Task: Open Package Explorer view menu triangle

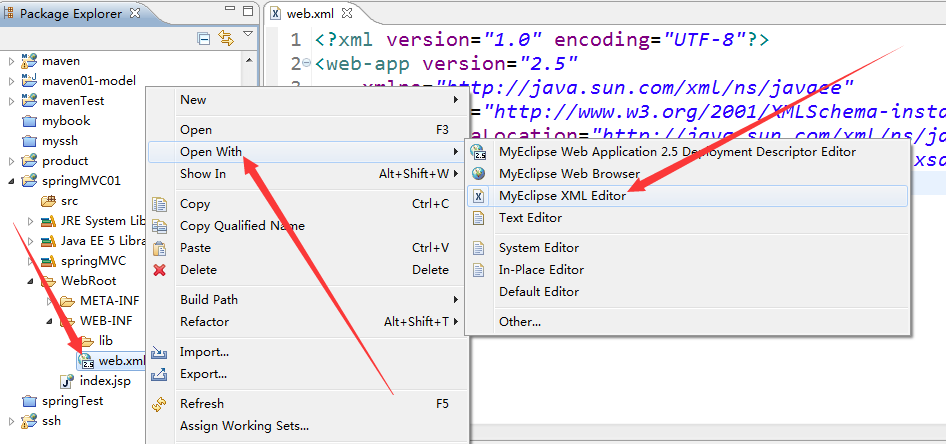Action: pyautogui.click(x=247, y=34)
